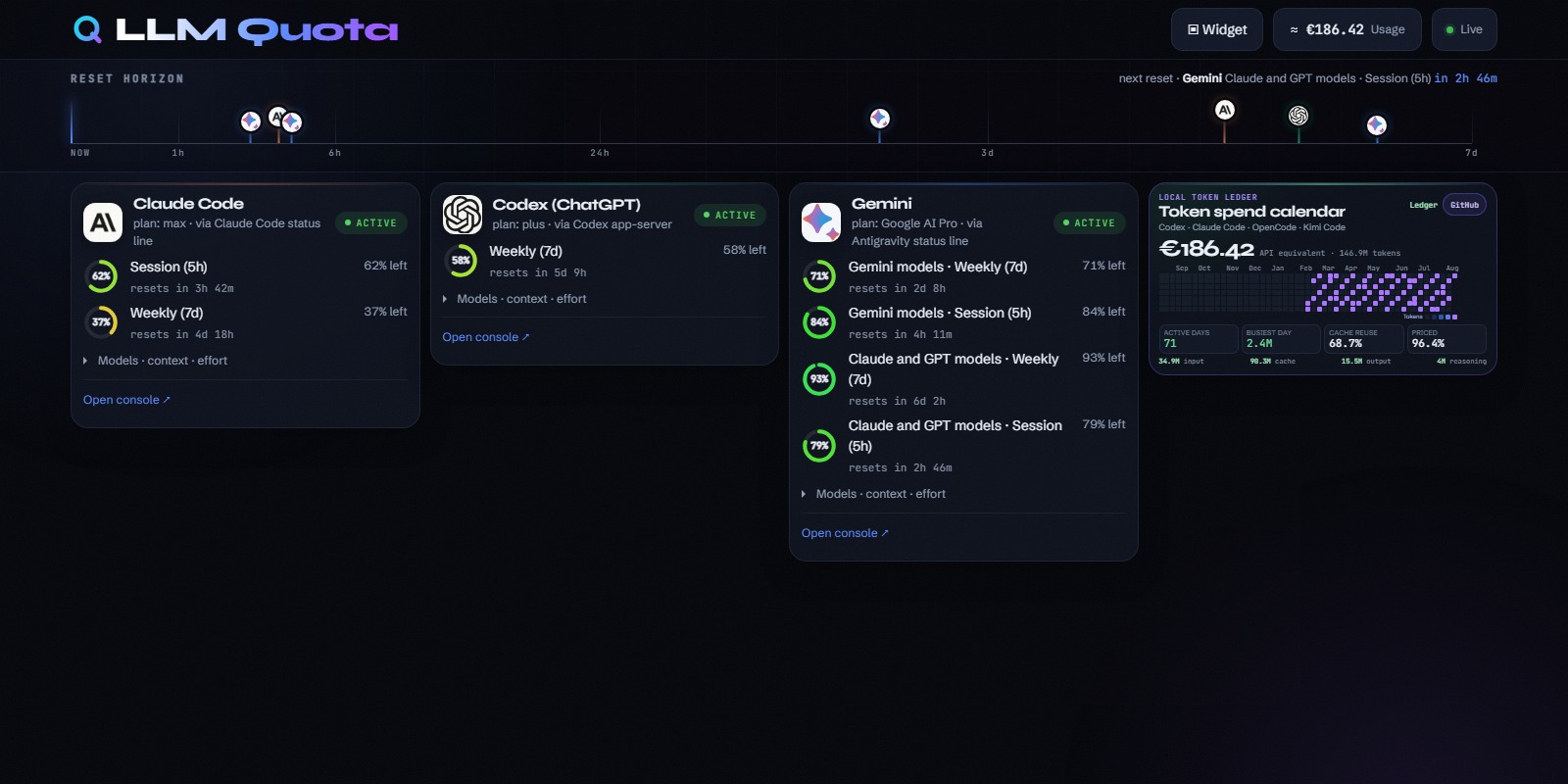Click the 79% ring for Claude and GPT Session

[x=819, y=446]
